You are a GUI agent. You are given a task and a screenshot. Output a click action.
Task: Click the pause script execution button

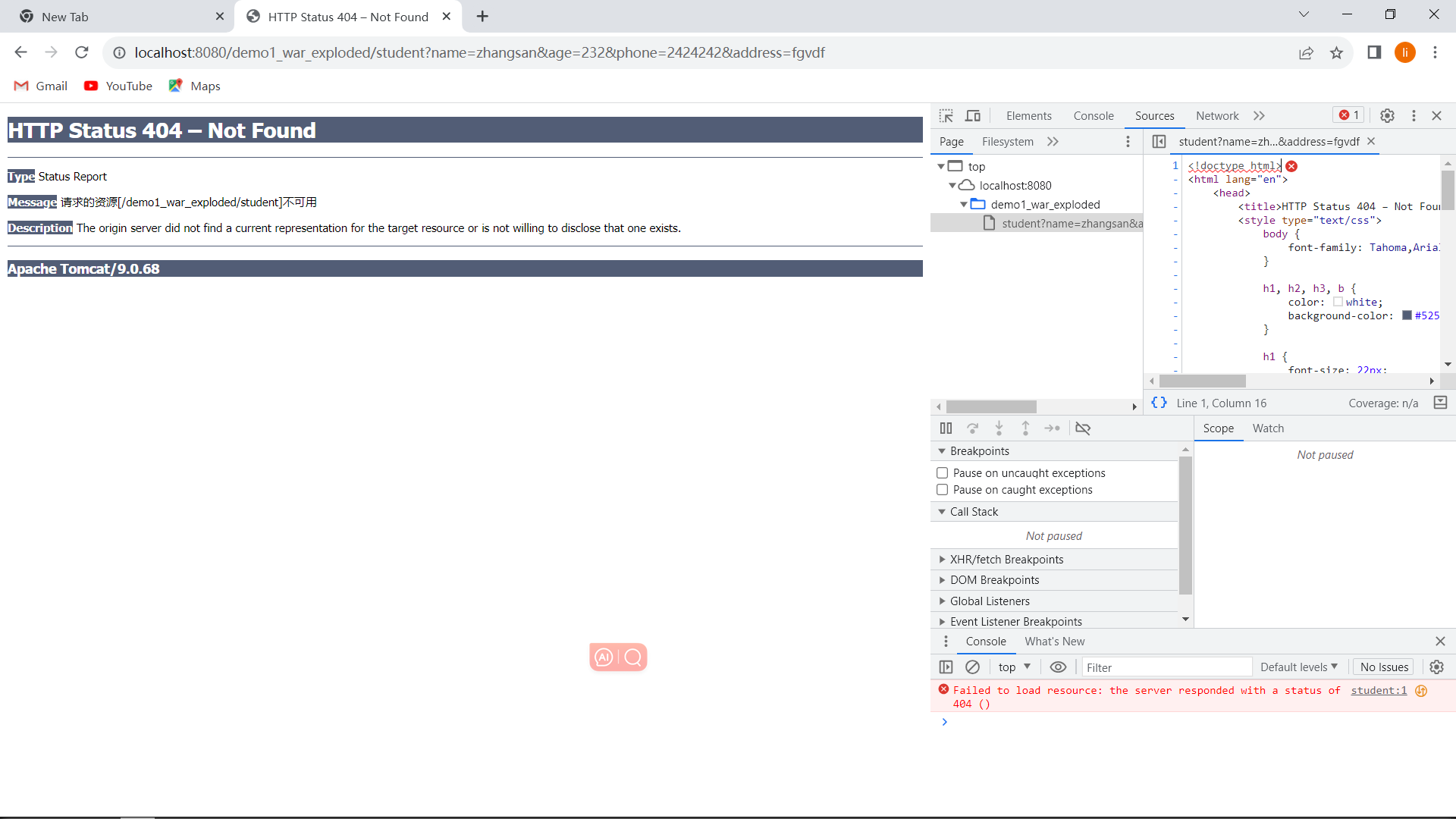946,428
